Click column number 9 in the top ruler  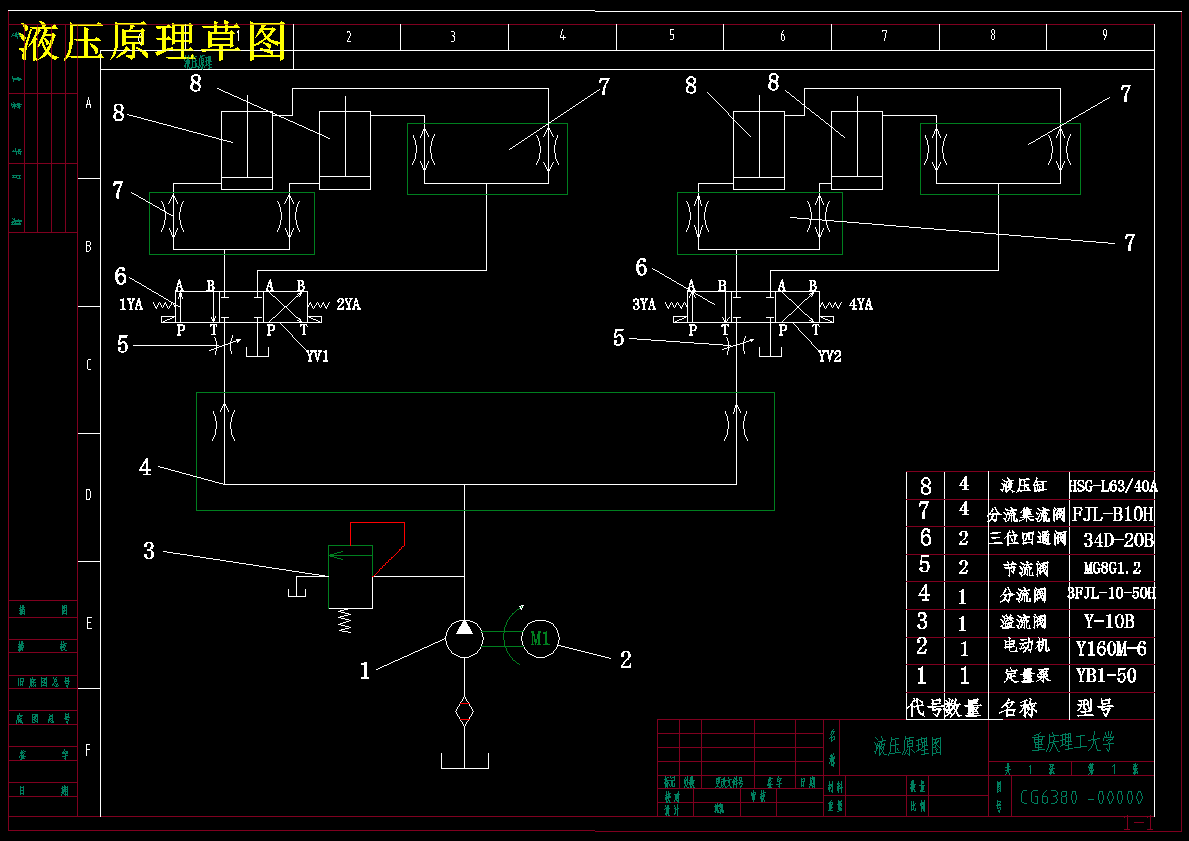point(1105,36)
